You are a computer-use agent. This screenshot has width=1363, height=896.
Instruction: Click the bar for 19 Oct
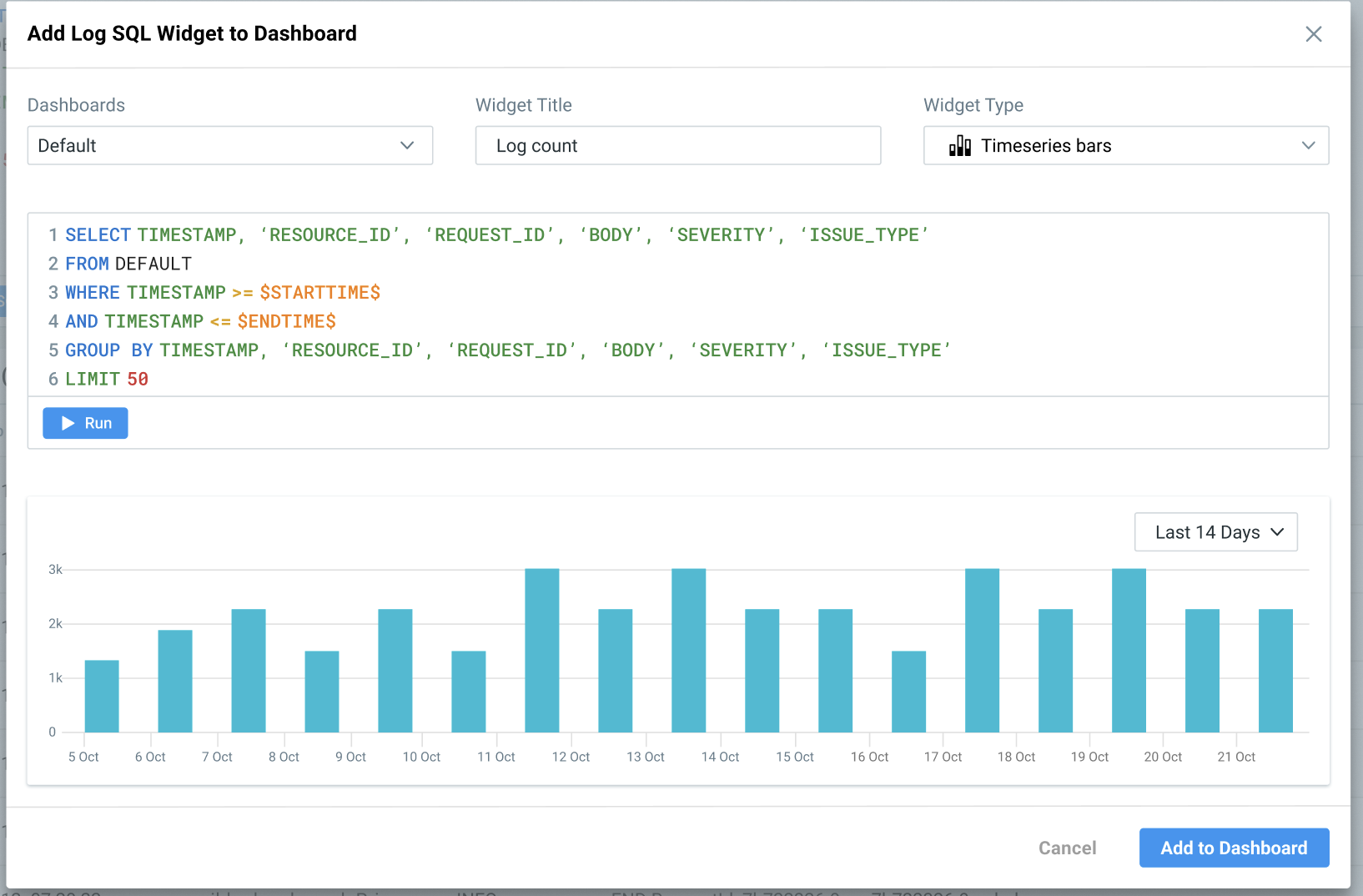tap(1129, 651)
